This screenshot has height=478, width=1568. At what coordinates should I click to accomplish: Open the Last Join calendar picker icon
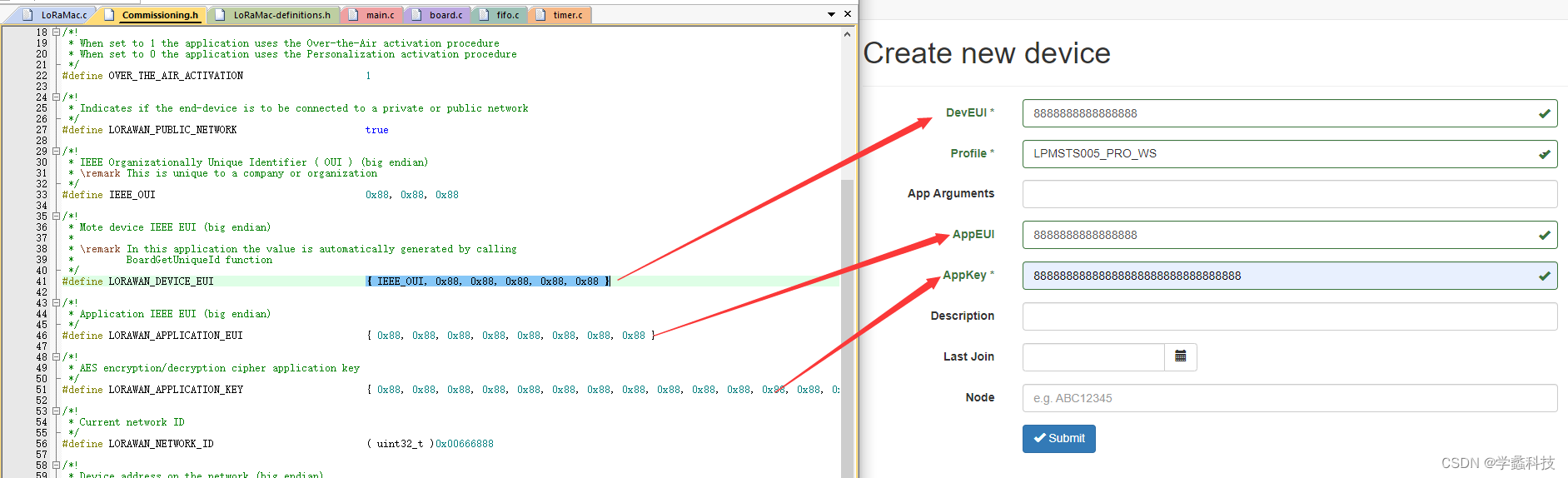coord(1180,357)
